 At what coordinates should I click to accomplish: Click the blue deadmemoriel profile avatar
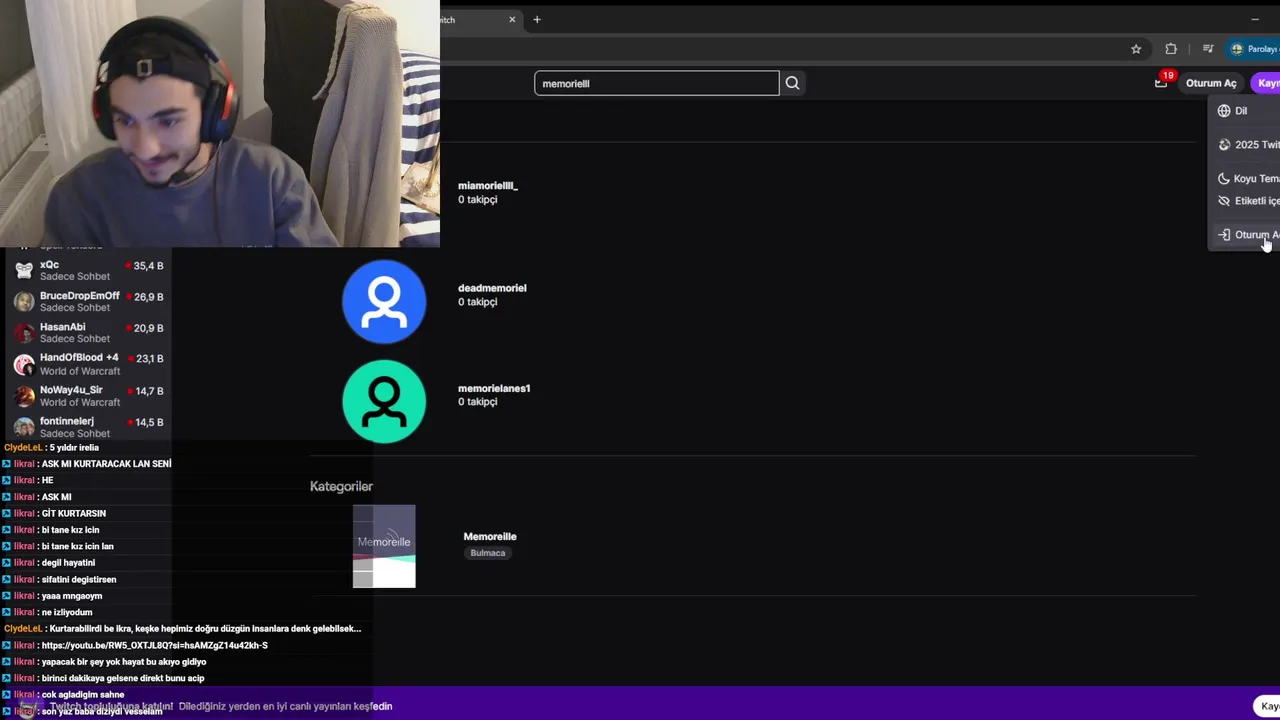pyautogui.click(x=384, y=302)
